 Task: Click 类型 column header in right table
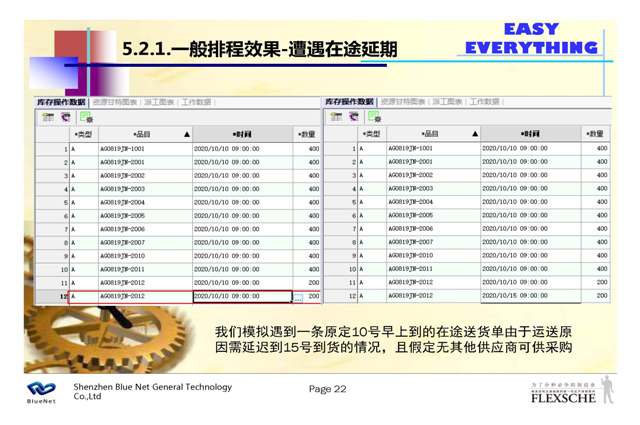coord(372,134)
